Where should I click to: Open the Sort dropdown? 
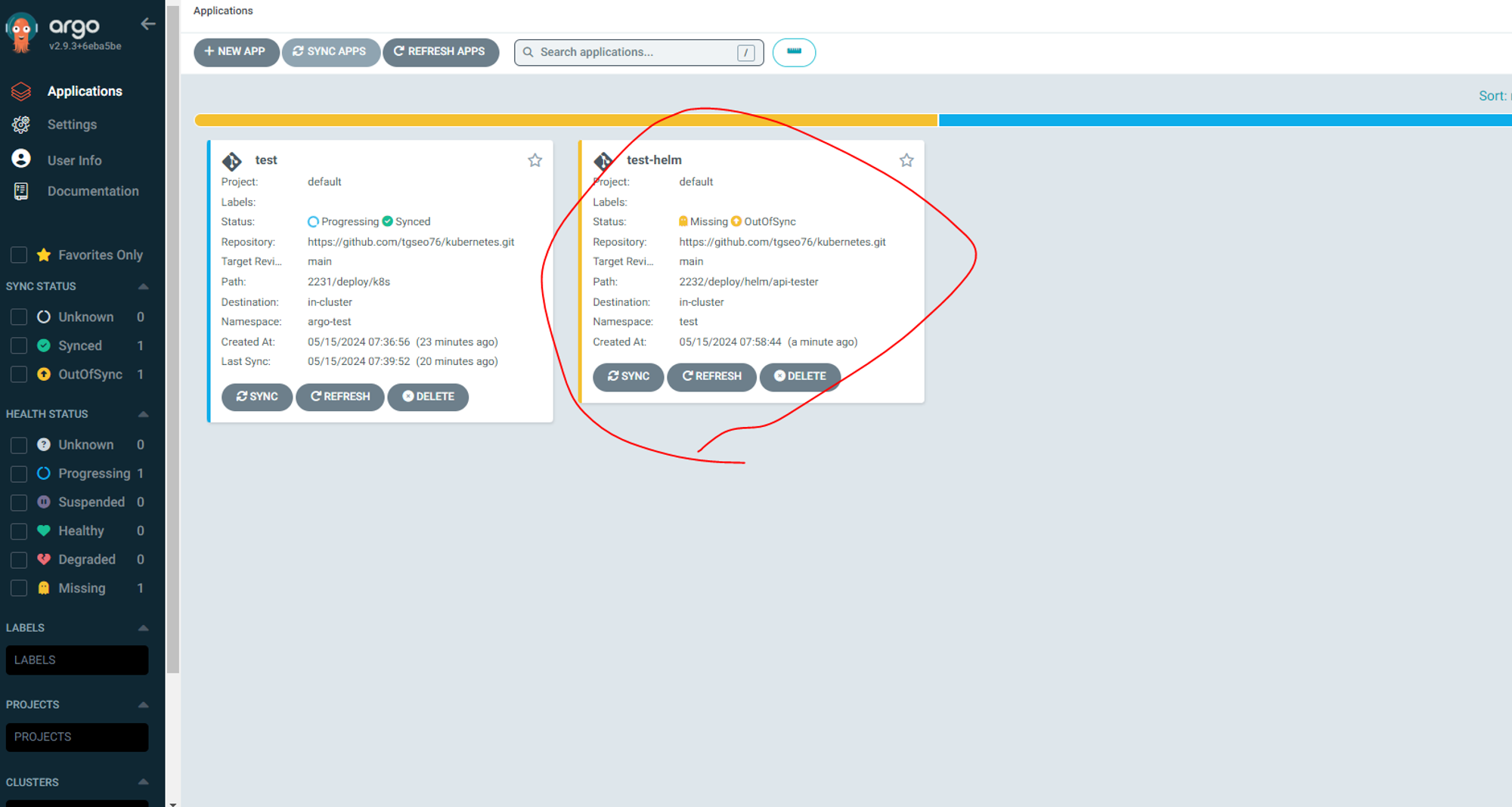tap(1495, 96)
